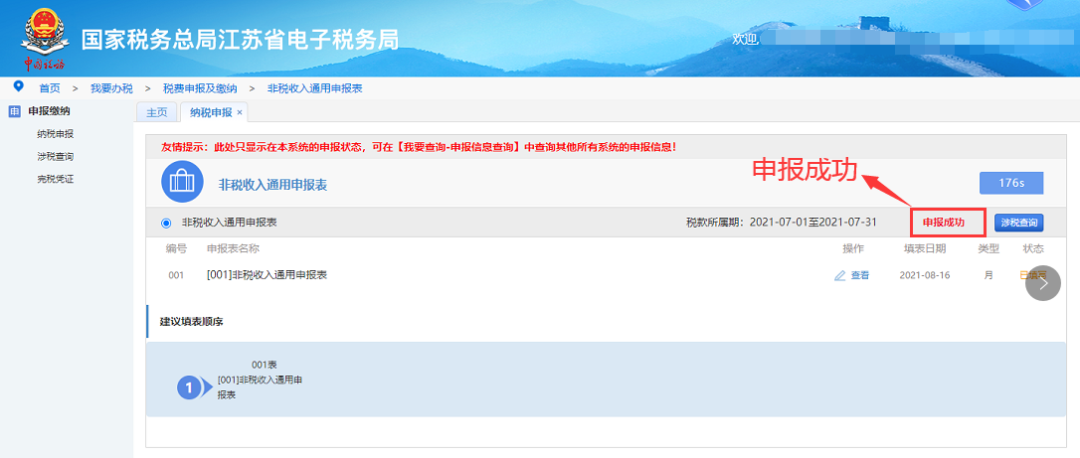
Task: Click the 税款所属期 date range text
Action: 782,222
